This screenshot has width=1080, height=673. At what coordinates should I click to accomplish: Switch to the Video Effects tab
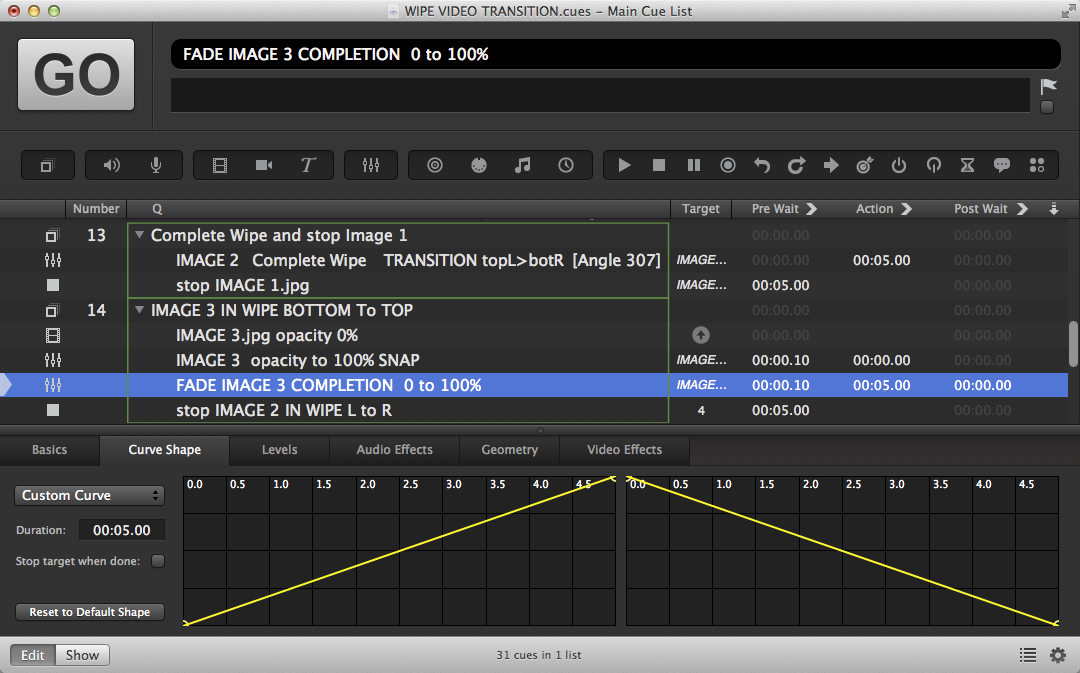pos(624,450)
